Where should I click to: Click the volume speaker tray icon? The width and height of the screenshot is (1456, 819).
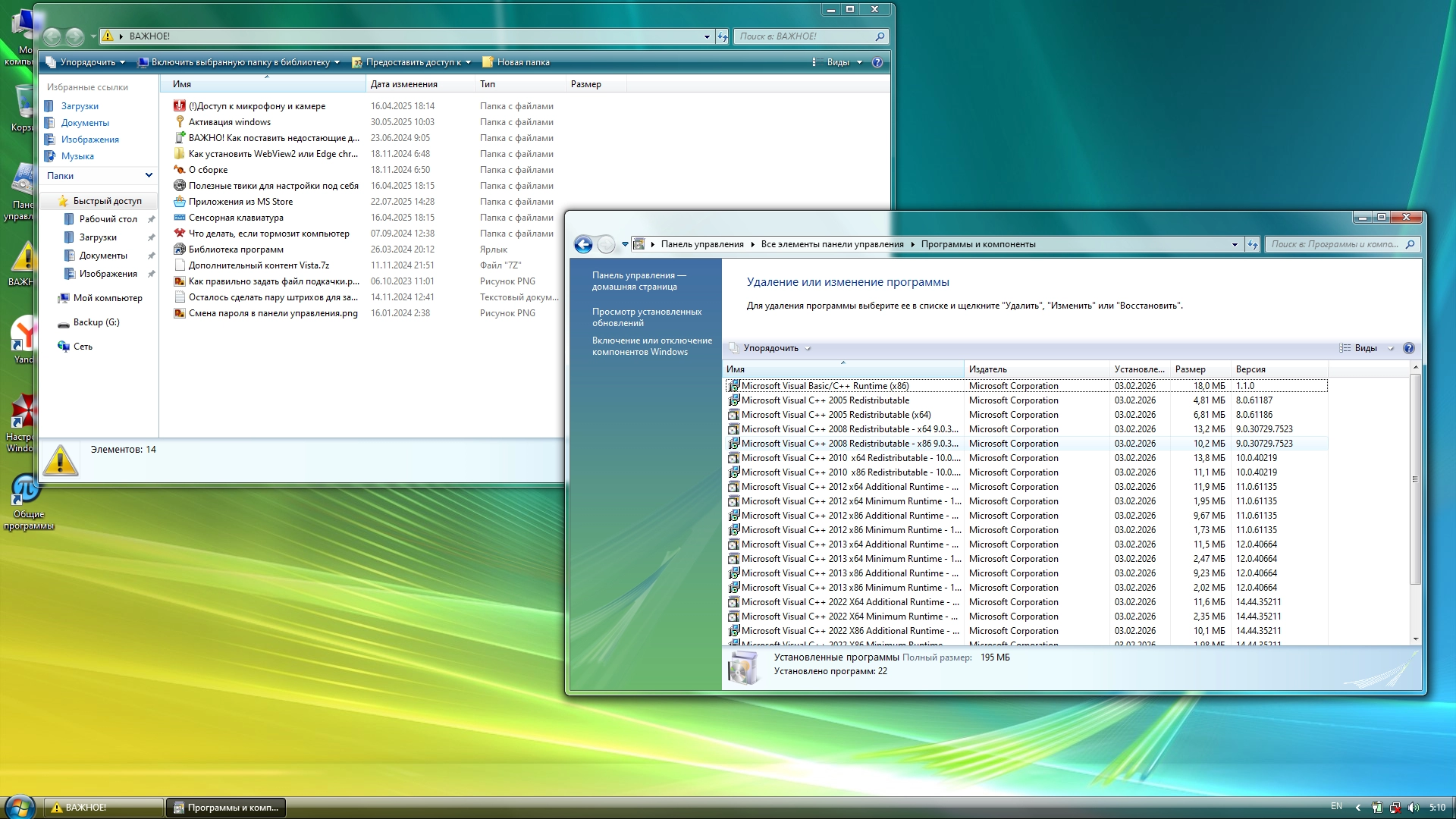(1413, 807)
